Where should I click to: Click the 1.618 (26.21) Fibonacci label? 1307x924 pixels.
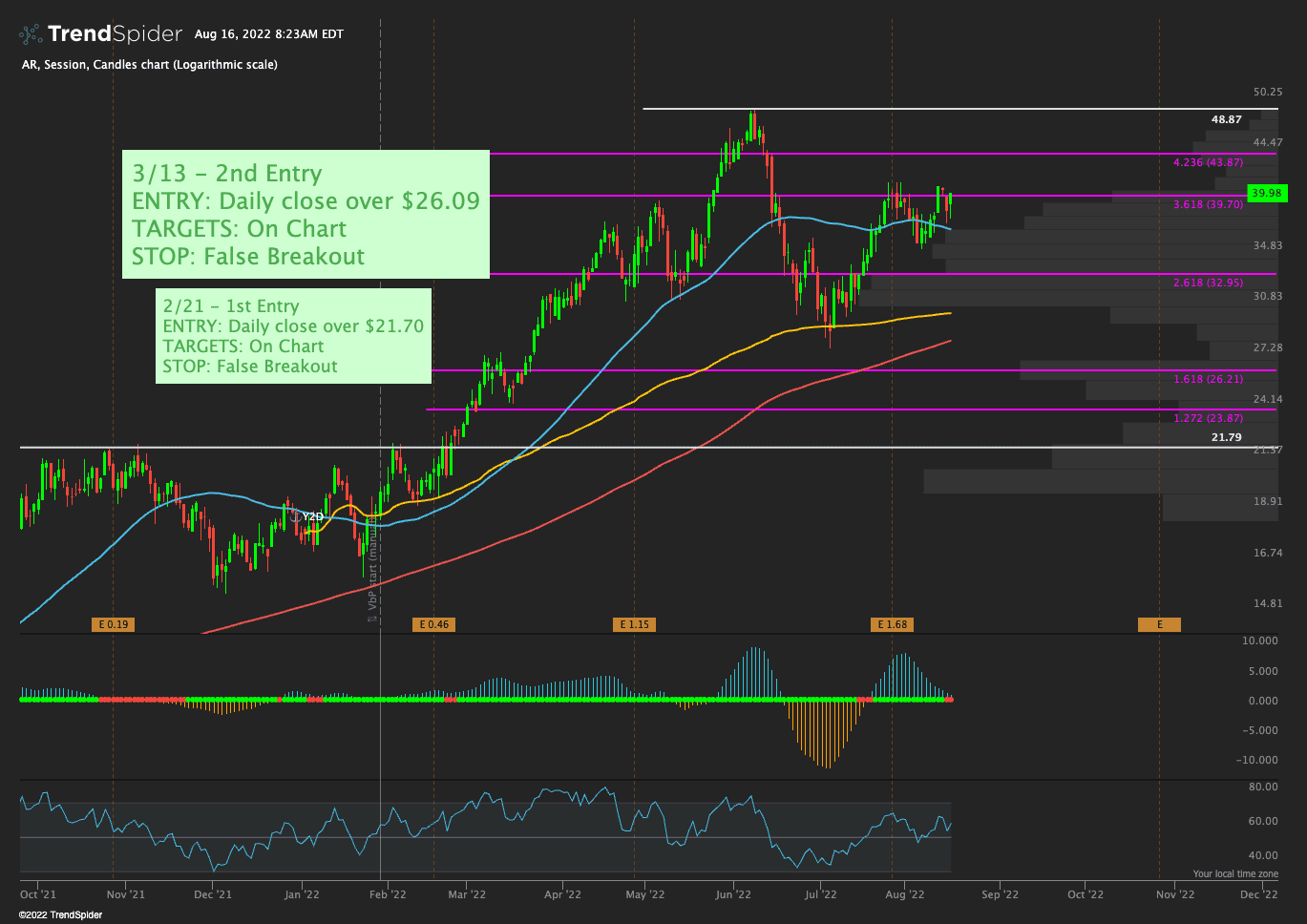click(1208, 379)
